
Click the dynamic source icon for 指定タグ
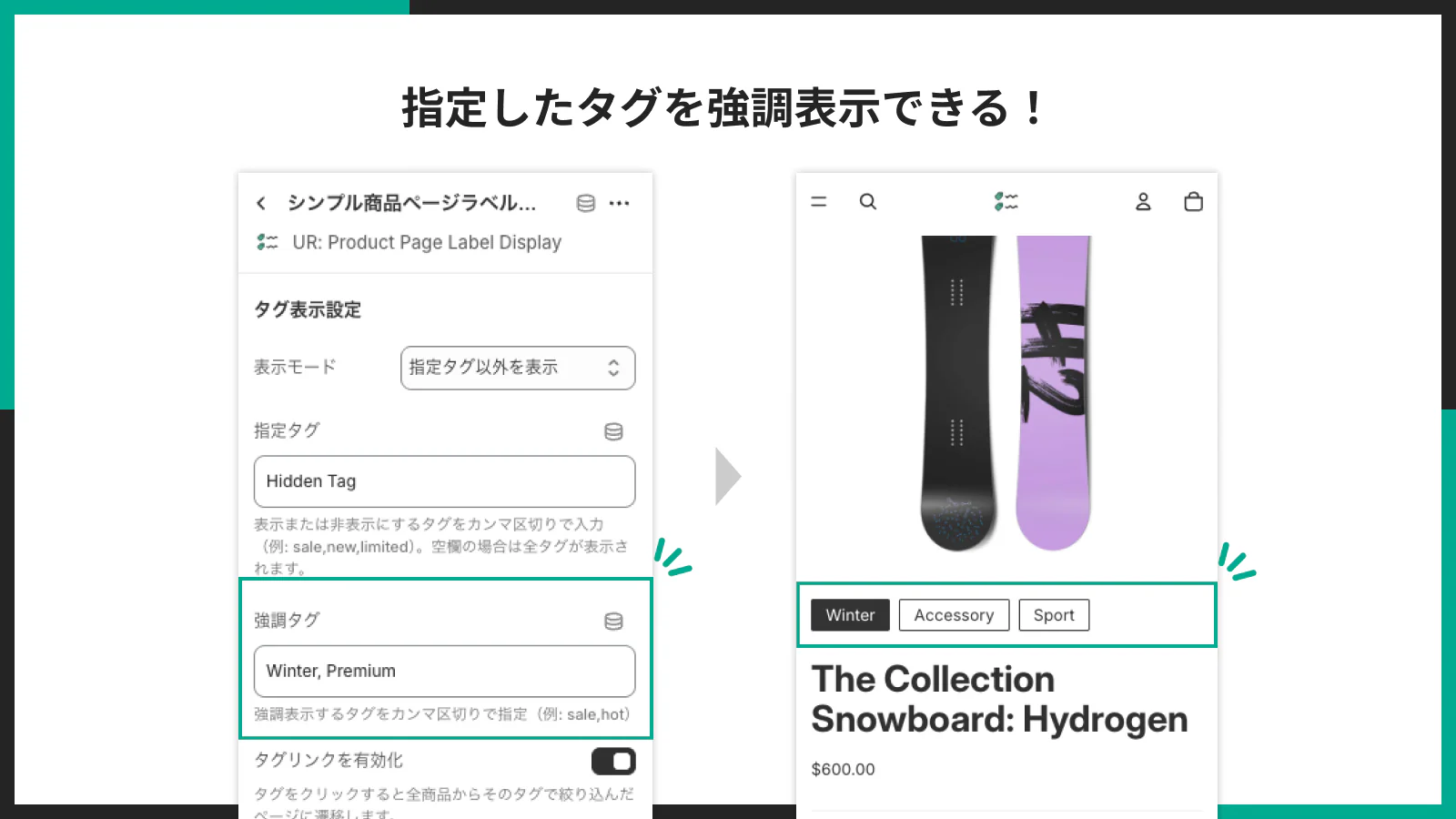click(613, 431)
